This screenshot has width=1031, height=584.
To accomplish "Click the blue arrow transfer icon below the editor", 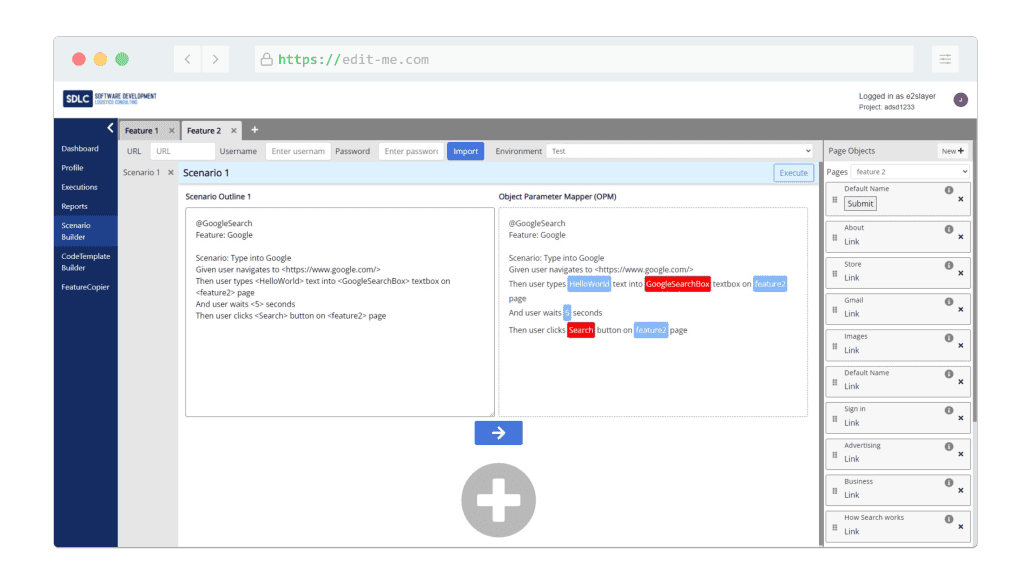I will 498,432.
